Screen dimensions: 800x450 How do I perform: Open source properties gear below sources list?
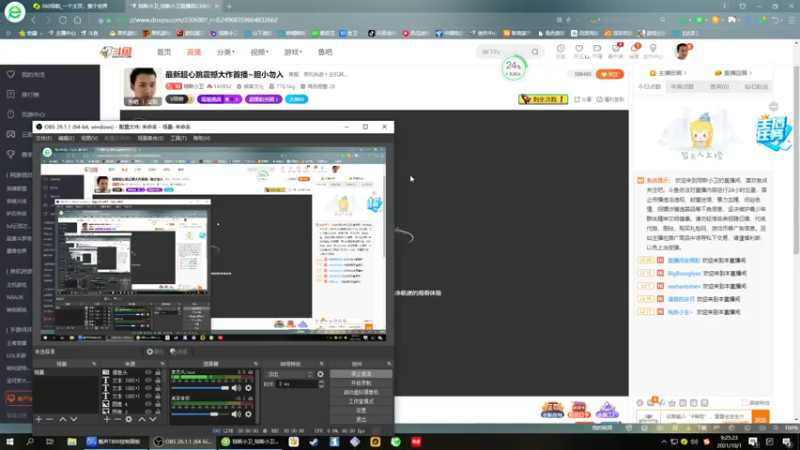[x=129, y=419]
